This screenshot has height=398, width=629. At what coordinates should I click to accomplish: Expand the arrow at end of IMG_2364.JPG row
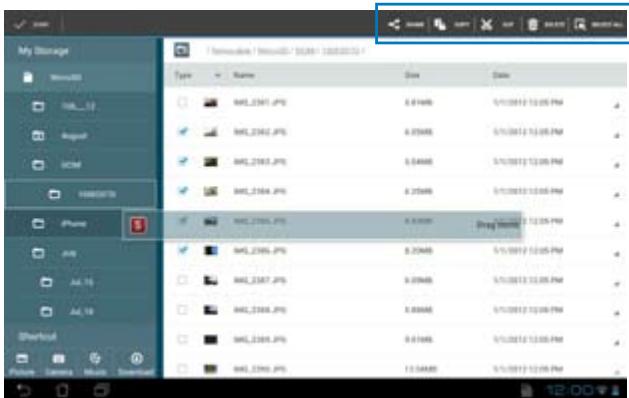[x=617, y=195]
